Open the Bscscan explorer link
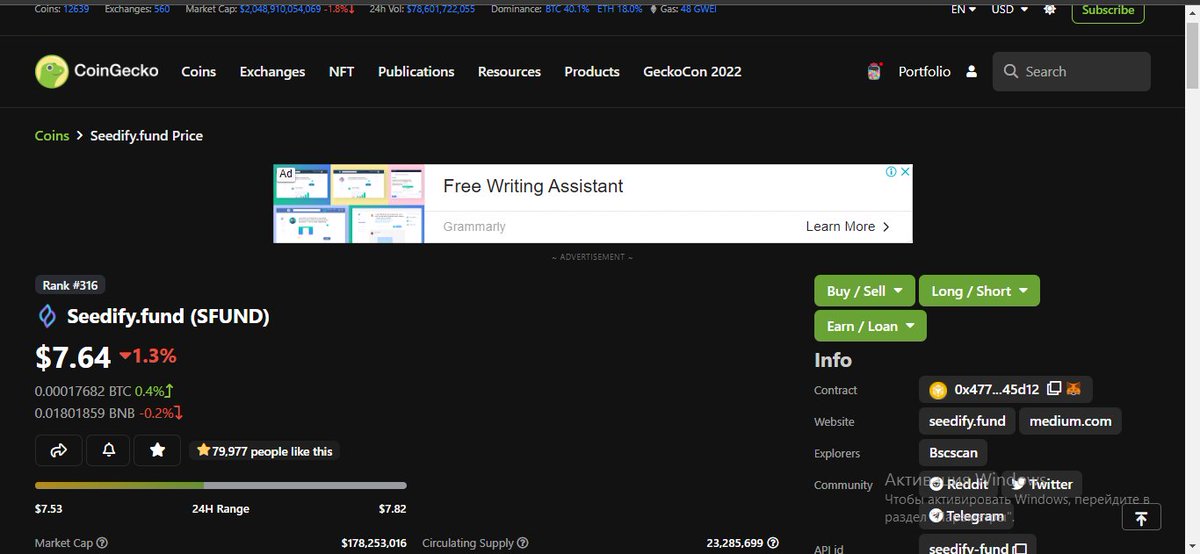The image size is (1200, 554). coord(953,453)
